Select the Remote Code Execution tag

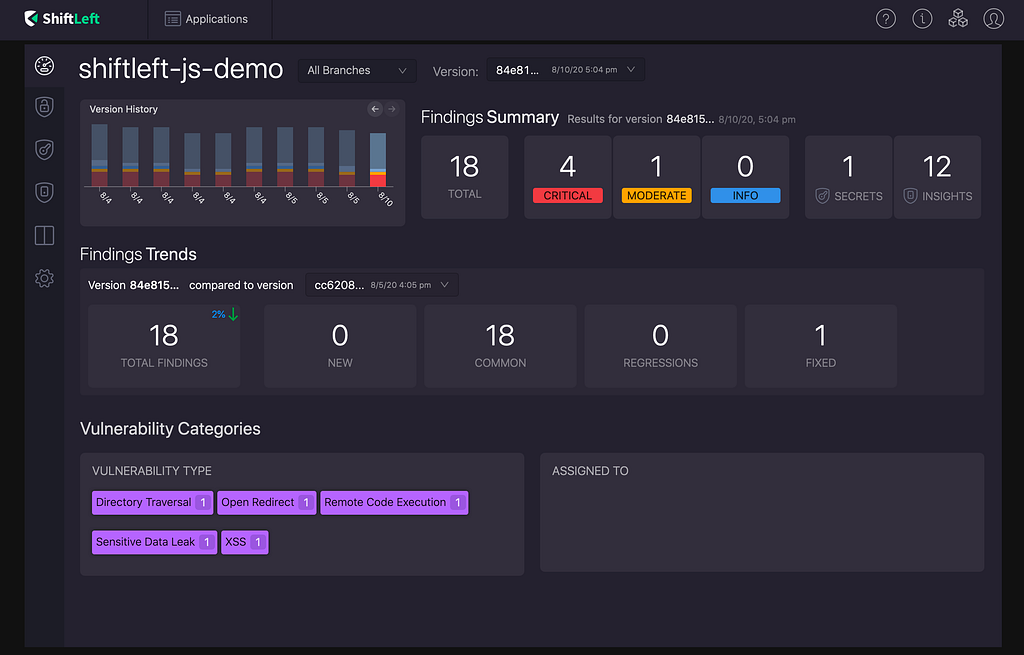point(394,502)
